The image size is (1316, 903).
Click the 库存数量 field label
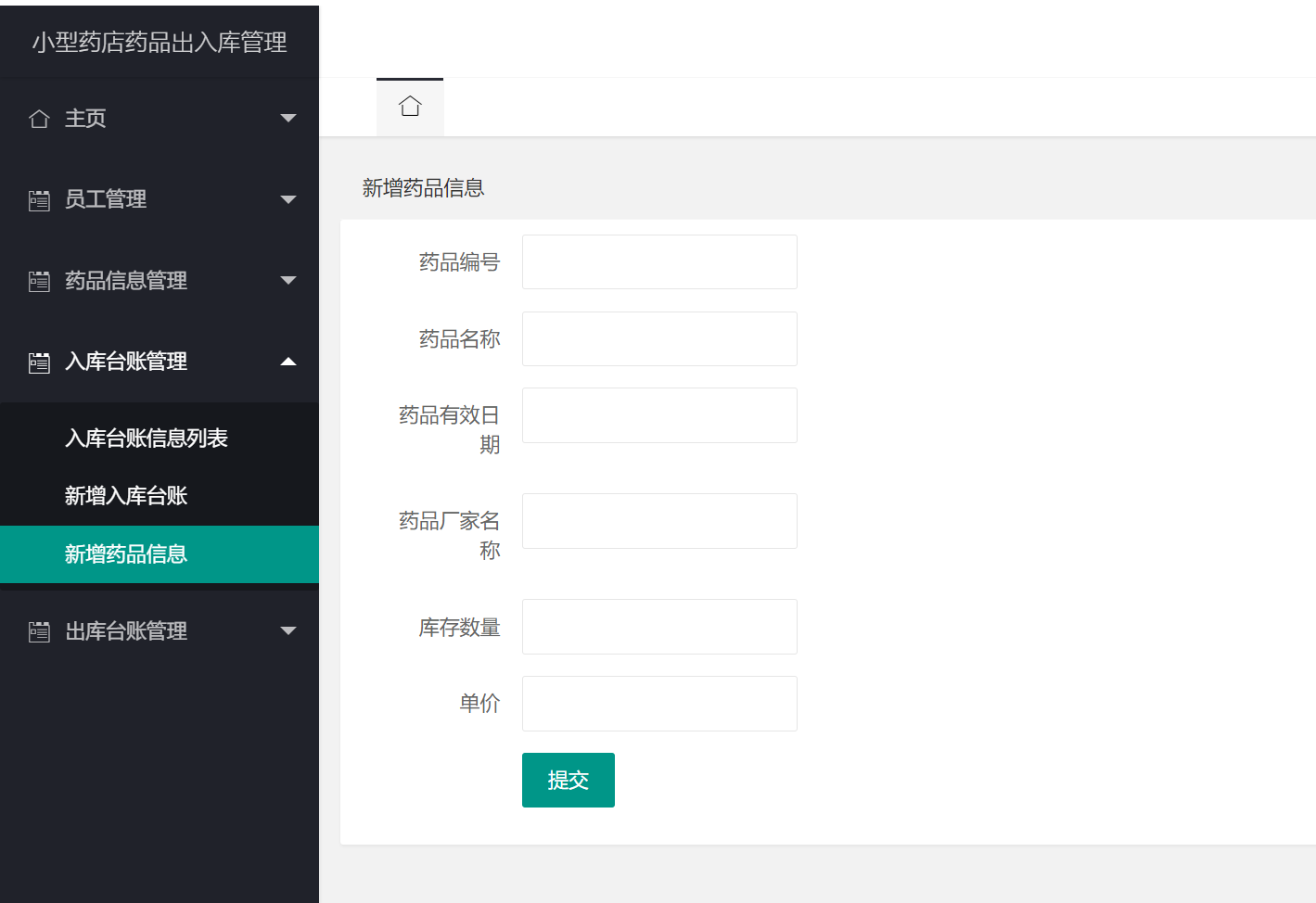tap(459, 628)
